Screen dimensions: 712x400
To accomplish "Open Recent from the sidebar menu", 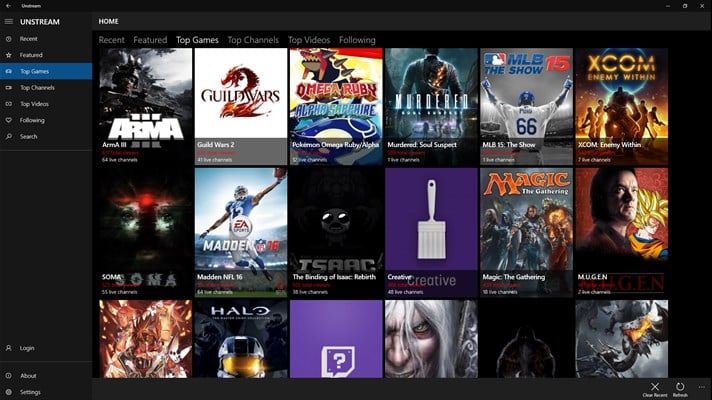I will click(29, 39).
